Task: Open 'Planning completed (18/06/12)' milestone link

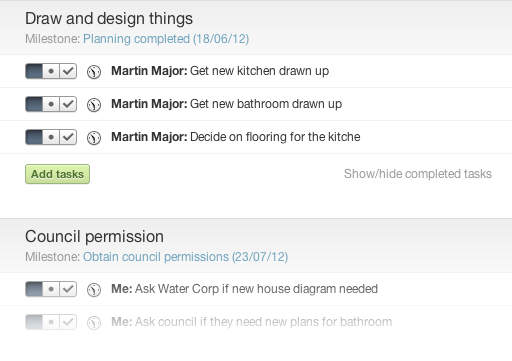Action: (x=166, y=39)
